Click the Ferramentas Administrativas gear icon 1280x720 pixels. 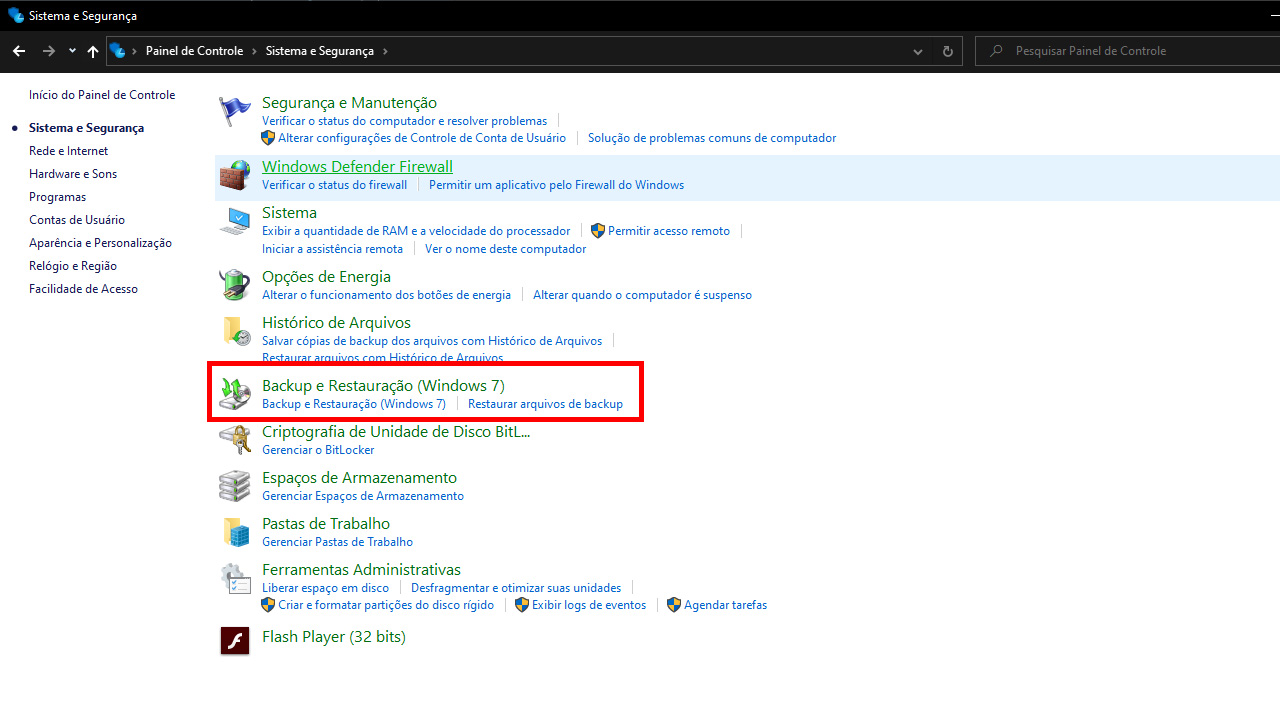(235, 579)
